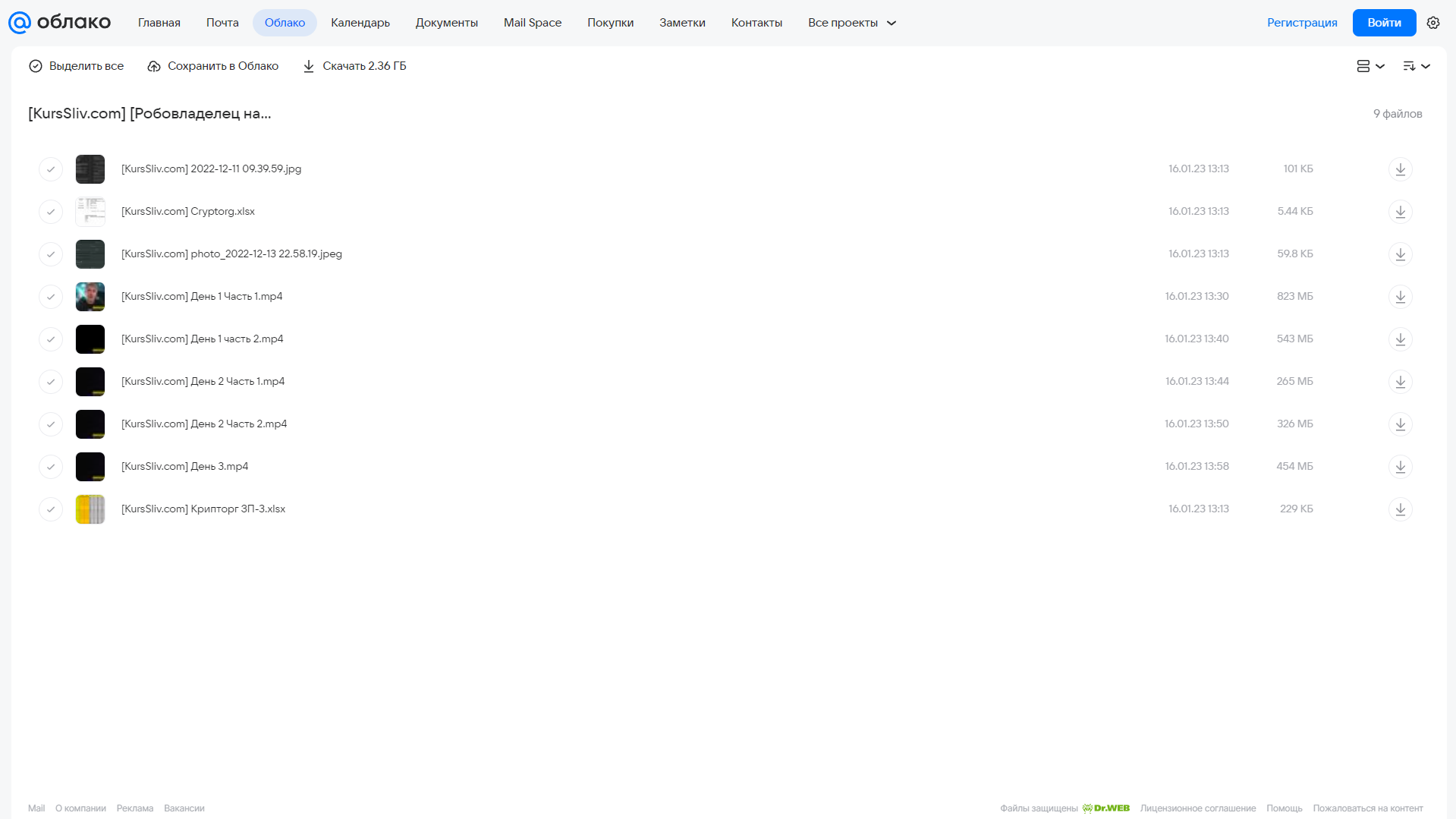Screen dimensions: 1456x819
Task: Click download icon for Крипторг ЗП-3.xlsx
Action: click(x=1400, y=509)
